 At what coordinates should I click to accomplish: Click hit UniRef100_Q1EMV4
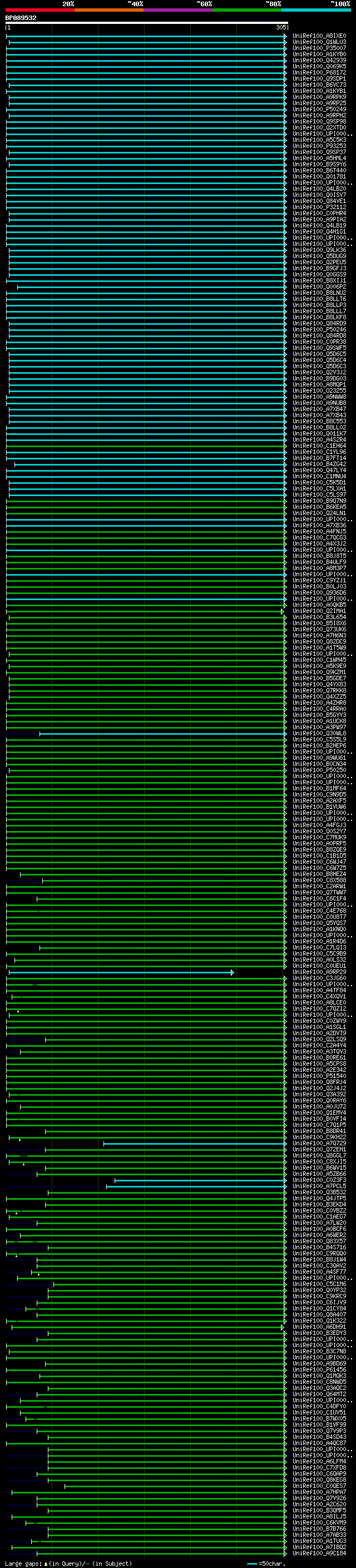click(x=319, y=1112)
